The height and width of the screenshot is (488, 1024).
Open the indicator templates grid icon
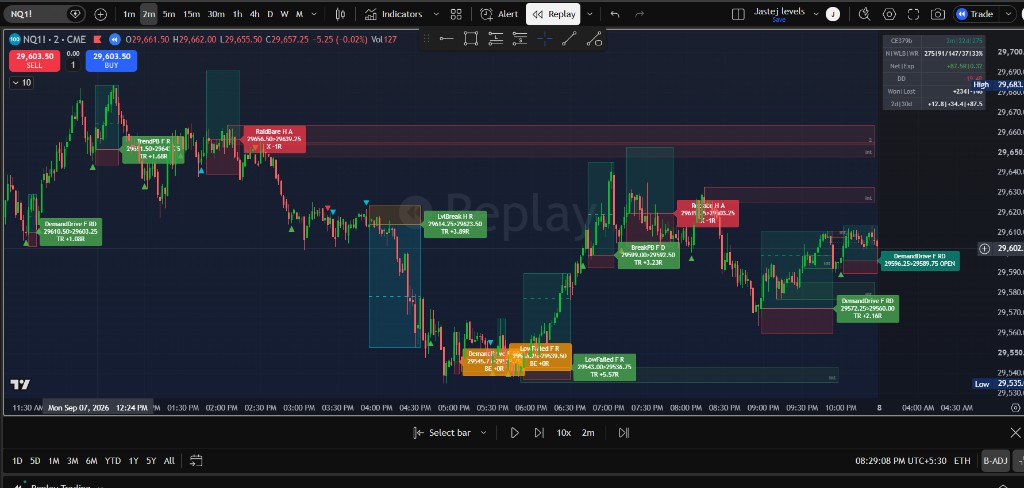point(456,14)
